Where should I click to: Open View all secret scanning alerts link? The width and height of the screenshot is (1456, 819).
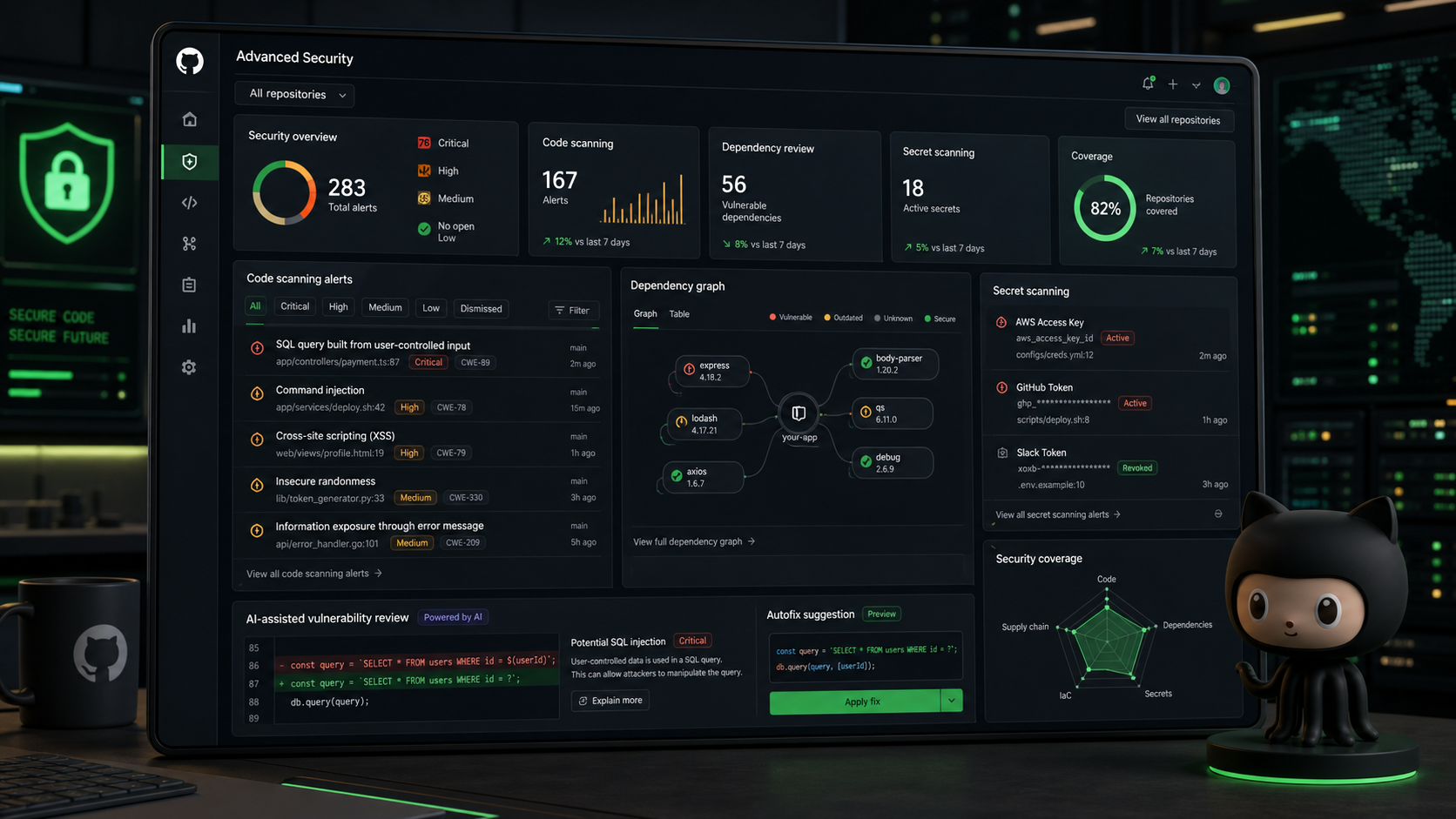(1058, 514)
